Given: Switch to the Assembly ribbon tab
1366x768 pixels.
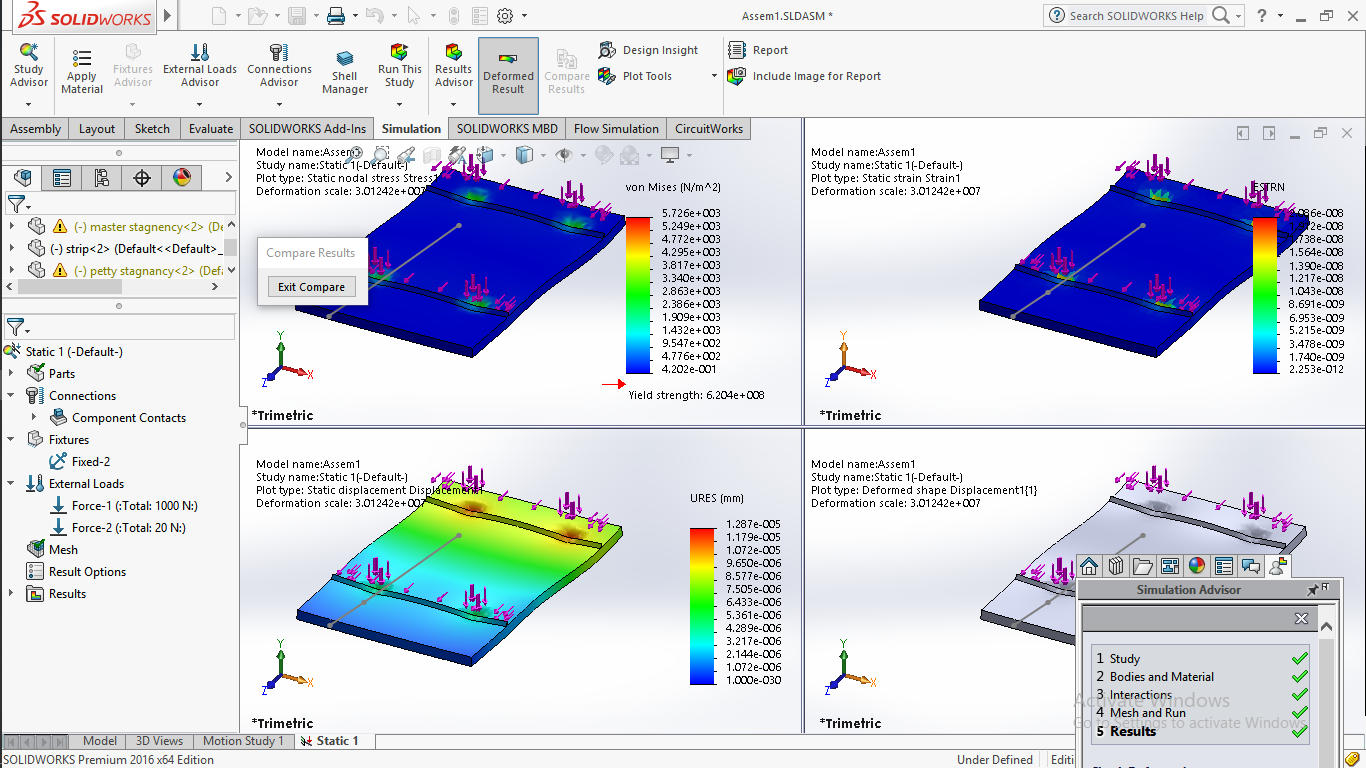Looking at the screenshot, I should click(36, 129).
